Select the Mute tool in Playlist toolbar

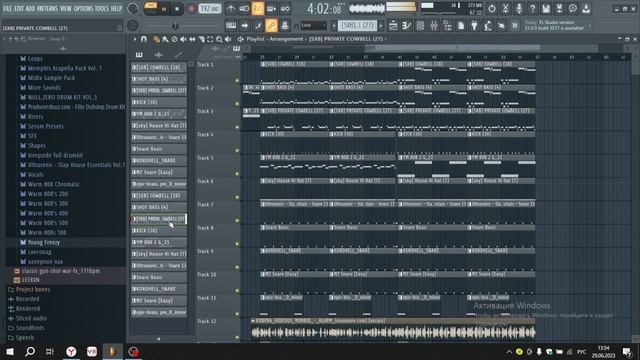[x=183, y=39]
